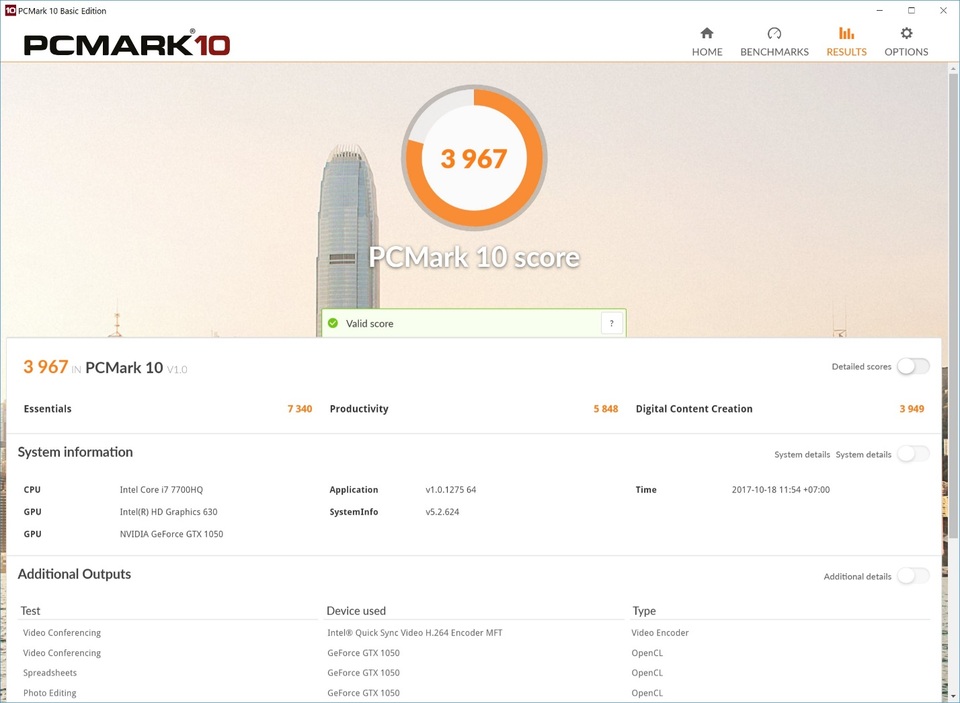Click the PCMark app icon in title bar
The height and width of the screenshot is (703, 960).
pos(10,10)
